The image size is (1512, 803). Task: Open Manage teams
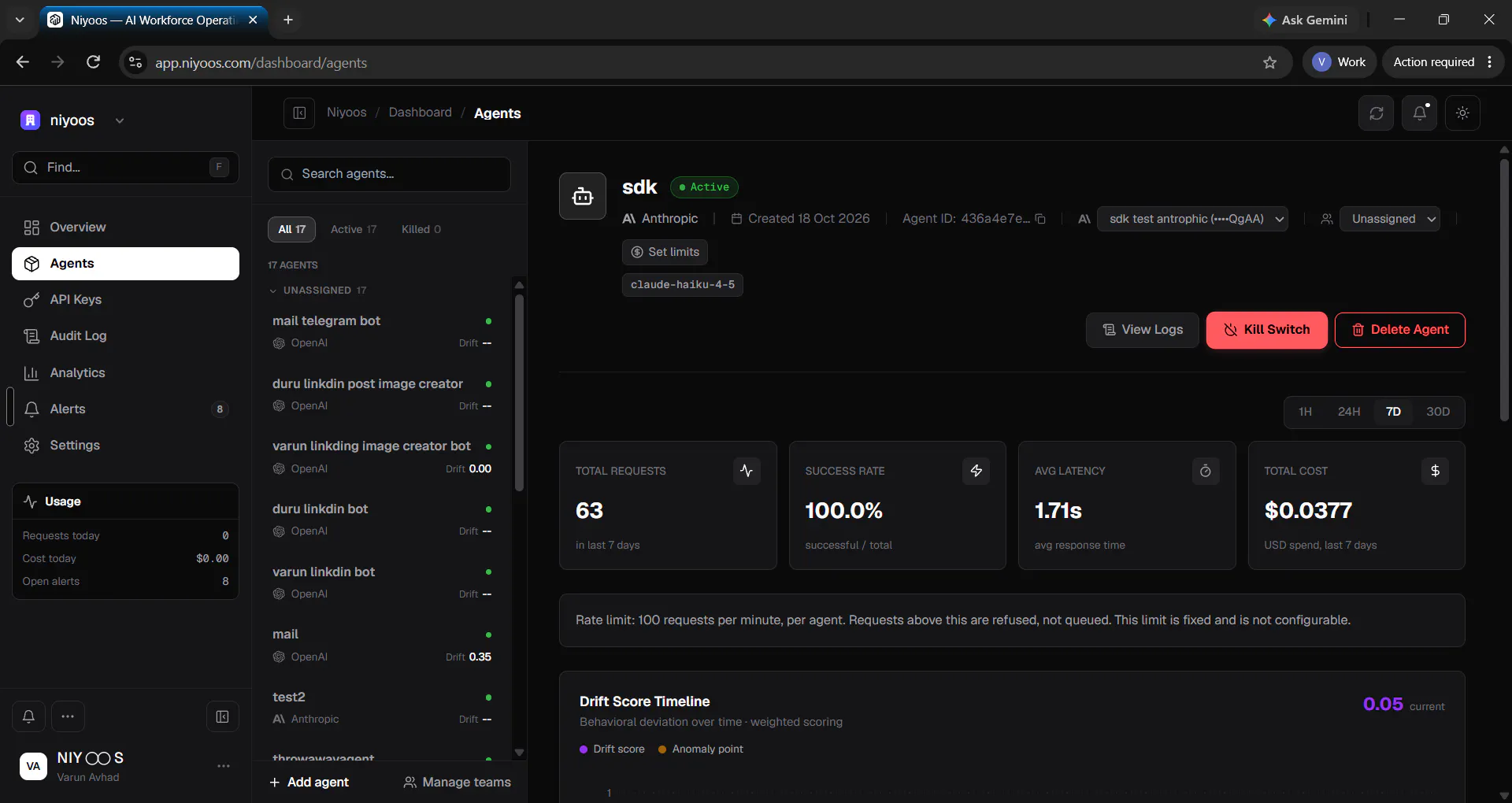(x=457, y=783)
